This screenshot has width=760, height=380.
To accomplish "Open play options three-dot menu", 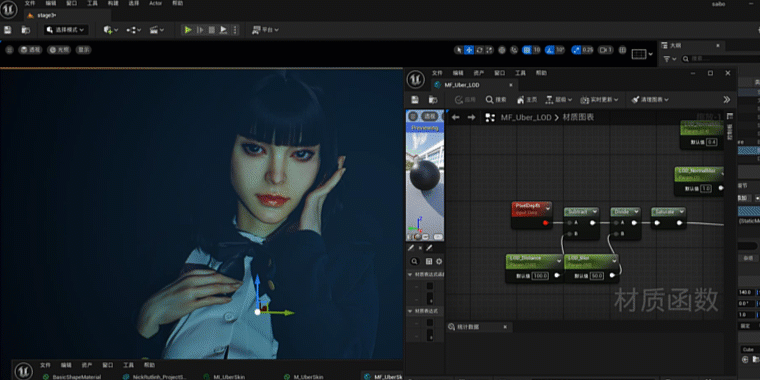I will (x=235, y=30).
